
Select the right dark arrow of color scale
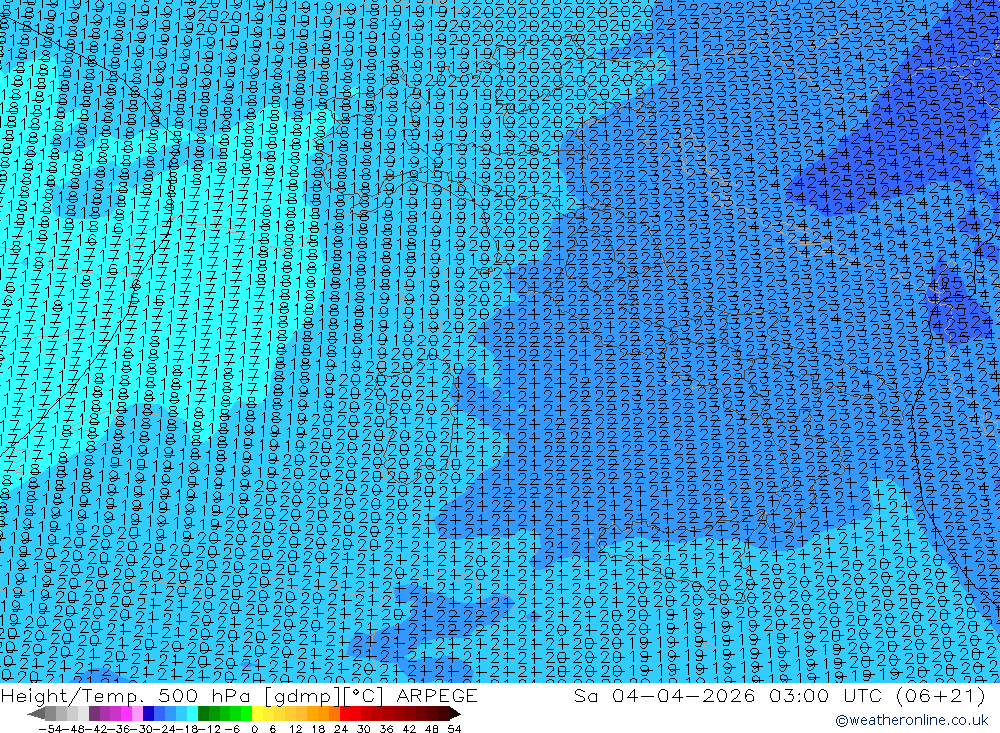(x=455, y=714)
